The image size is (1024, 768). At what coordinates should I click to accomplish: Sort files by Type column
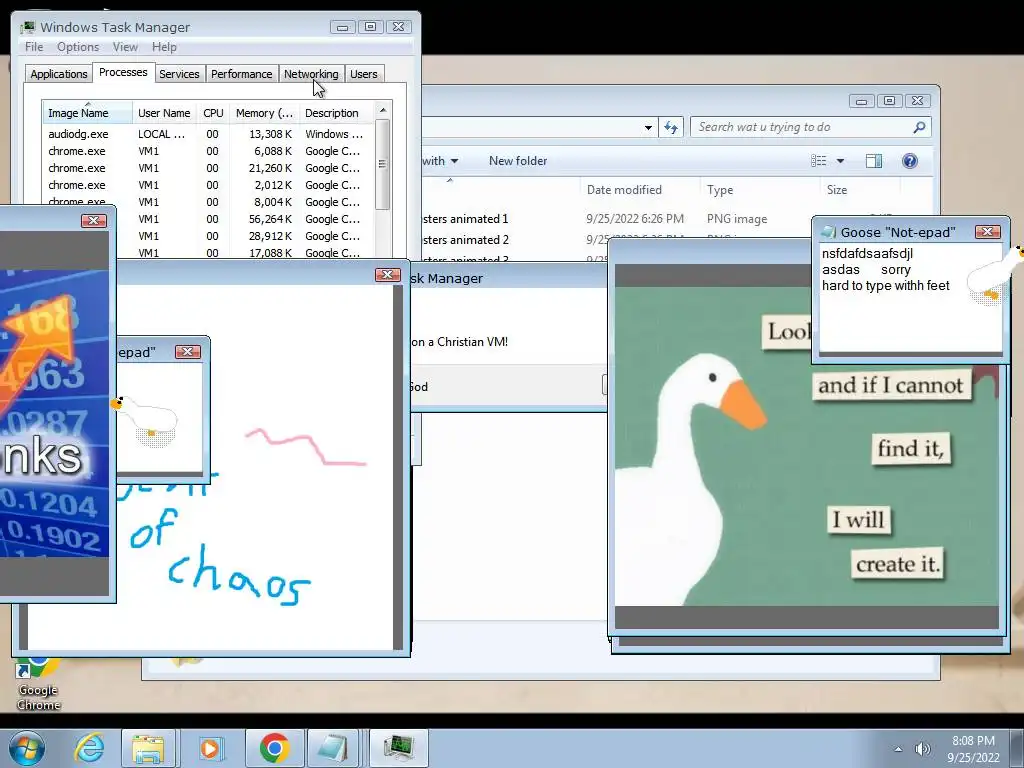(x=759, y=190)
